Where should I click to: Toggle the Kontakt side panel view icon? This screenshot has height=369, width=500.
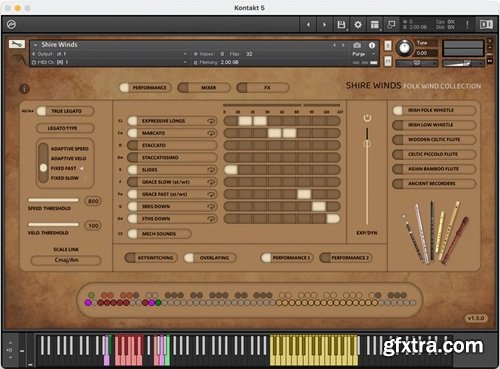[x=486, y=24]
